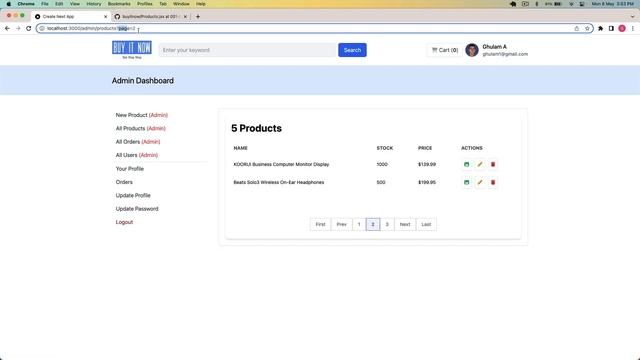Open All Products (Admin) link
The image size is (640, 360).
[x=140, y=128]
